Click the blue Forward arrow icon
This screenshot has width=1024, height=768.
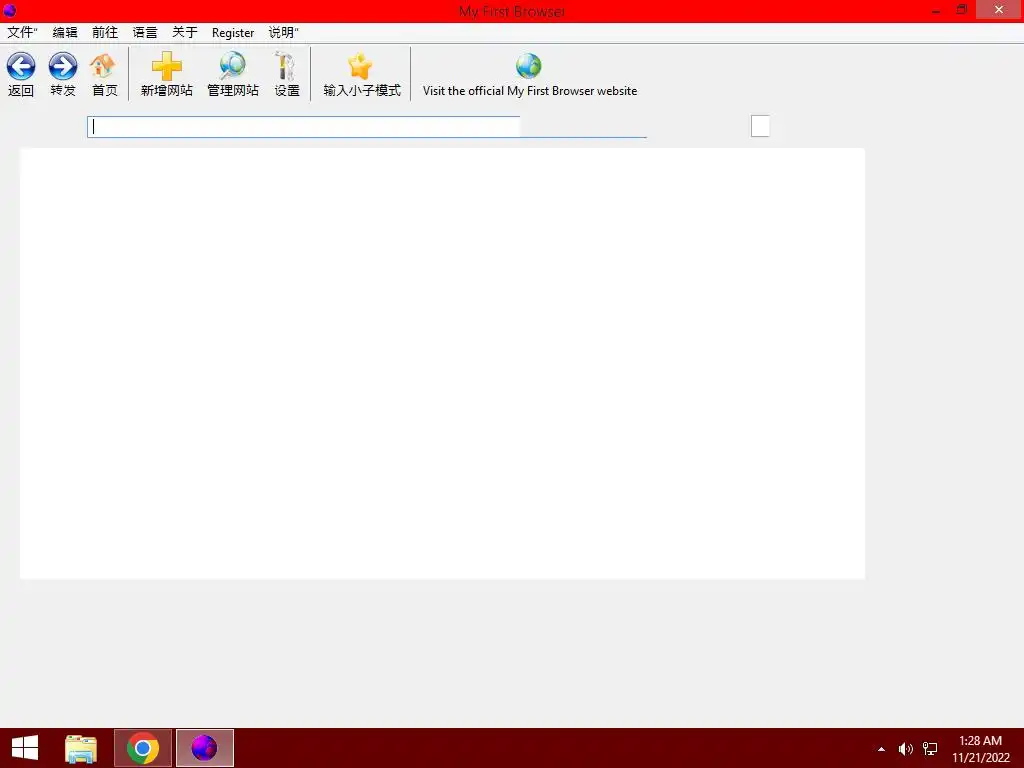(x=63, y=67)
